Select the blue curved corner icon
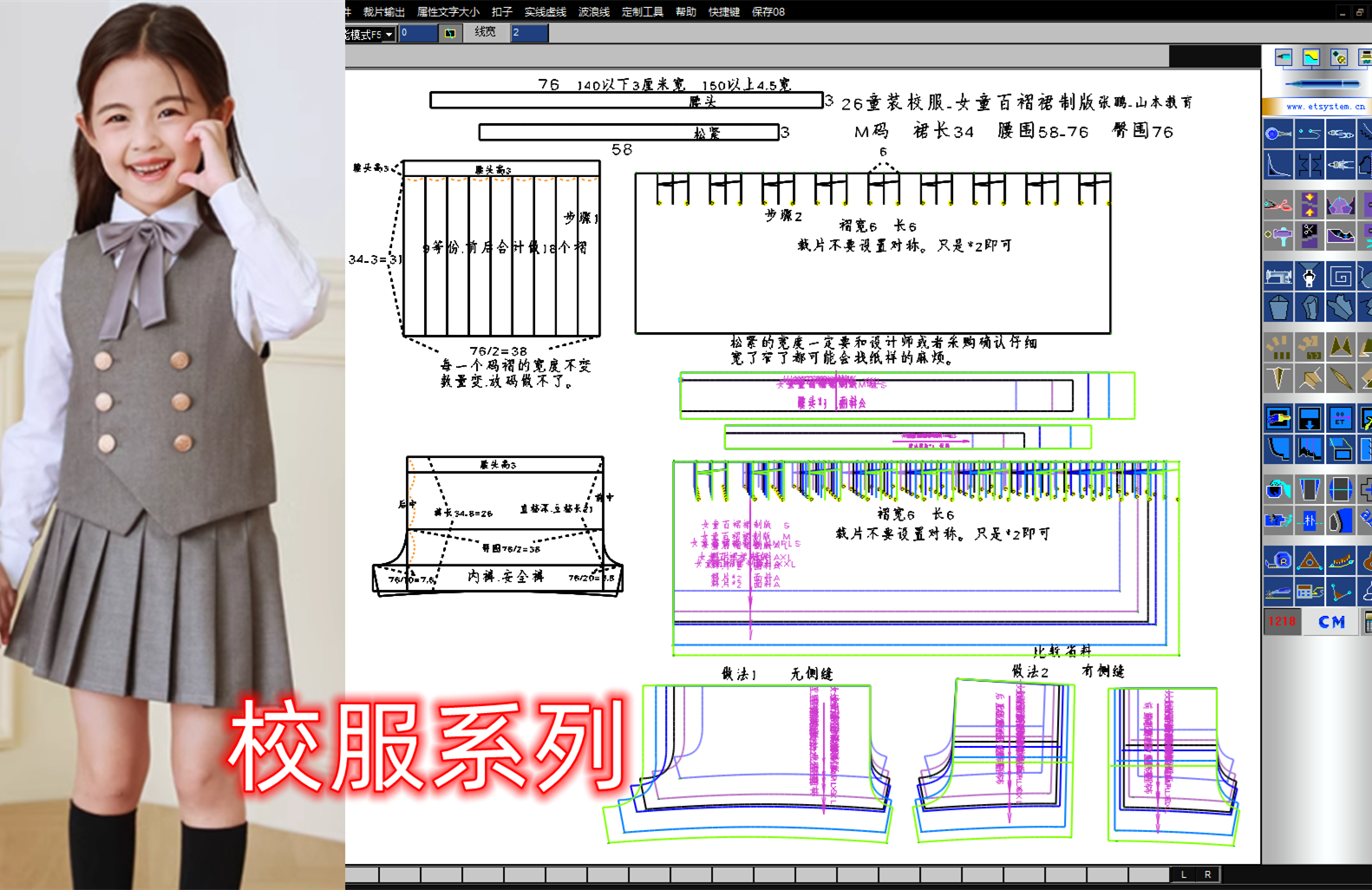 [1278, 449]
